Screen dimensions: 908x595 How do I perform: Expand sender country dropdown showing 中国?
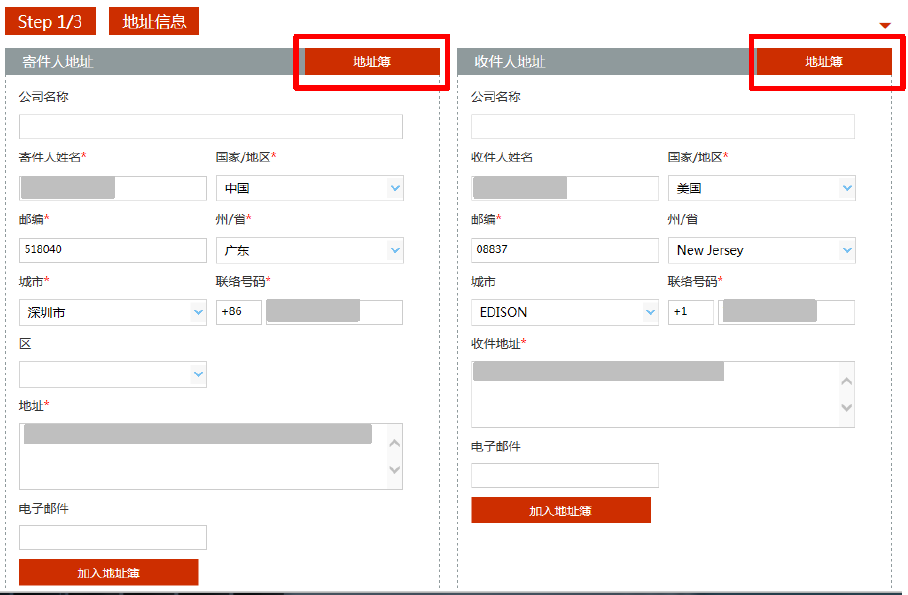coord(310,188)
